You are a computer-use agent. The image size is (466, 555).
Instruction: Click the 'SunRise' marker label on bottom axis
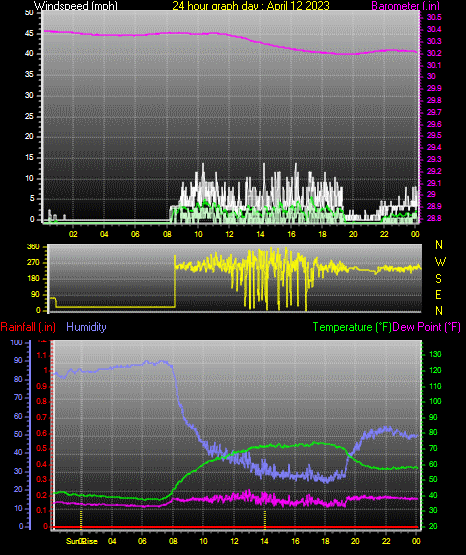pyautogui.click(x=82, y=541)
